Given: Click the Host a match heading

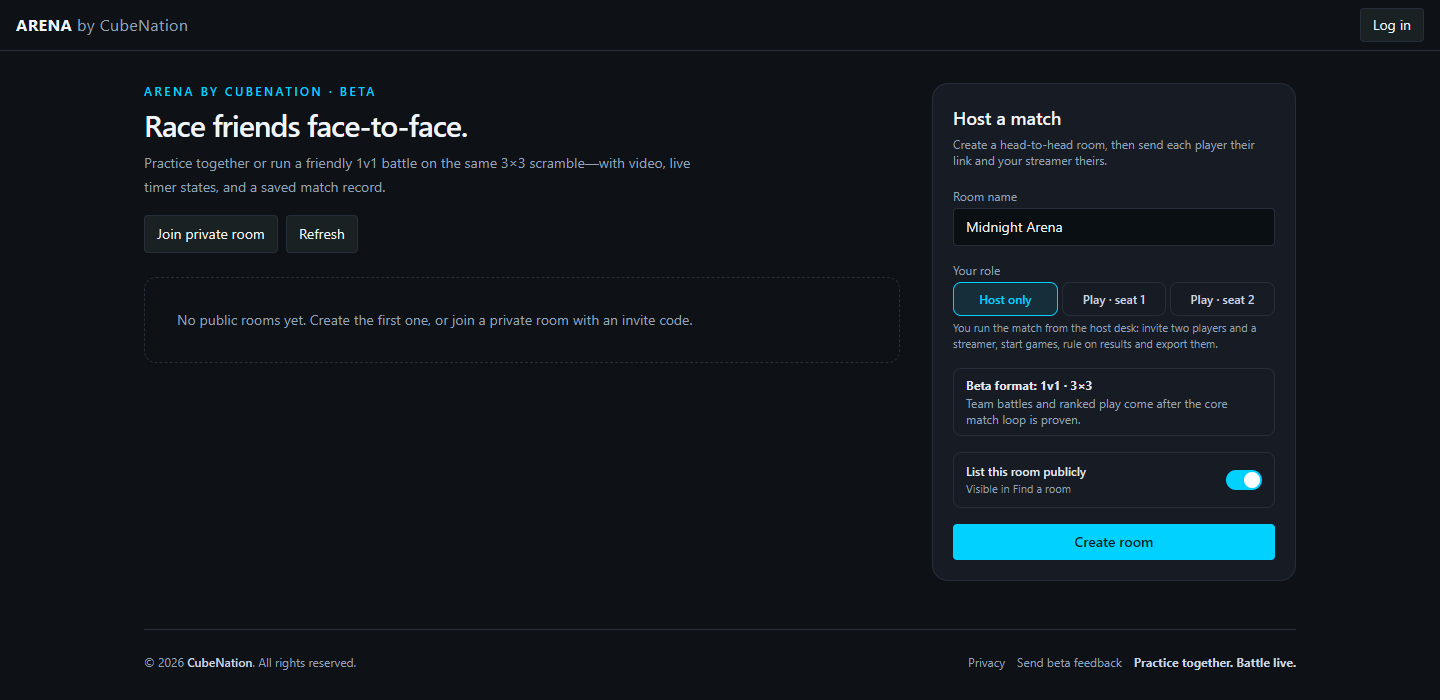Looking at the screenshot, I should pos(1007,119).
